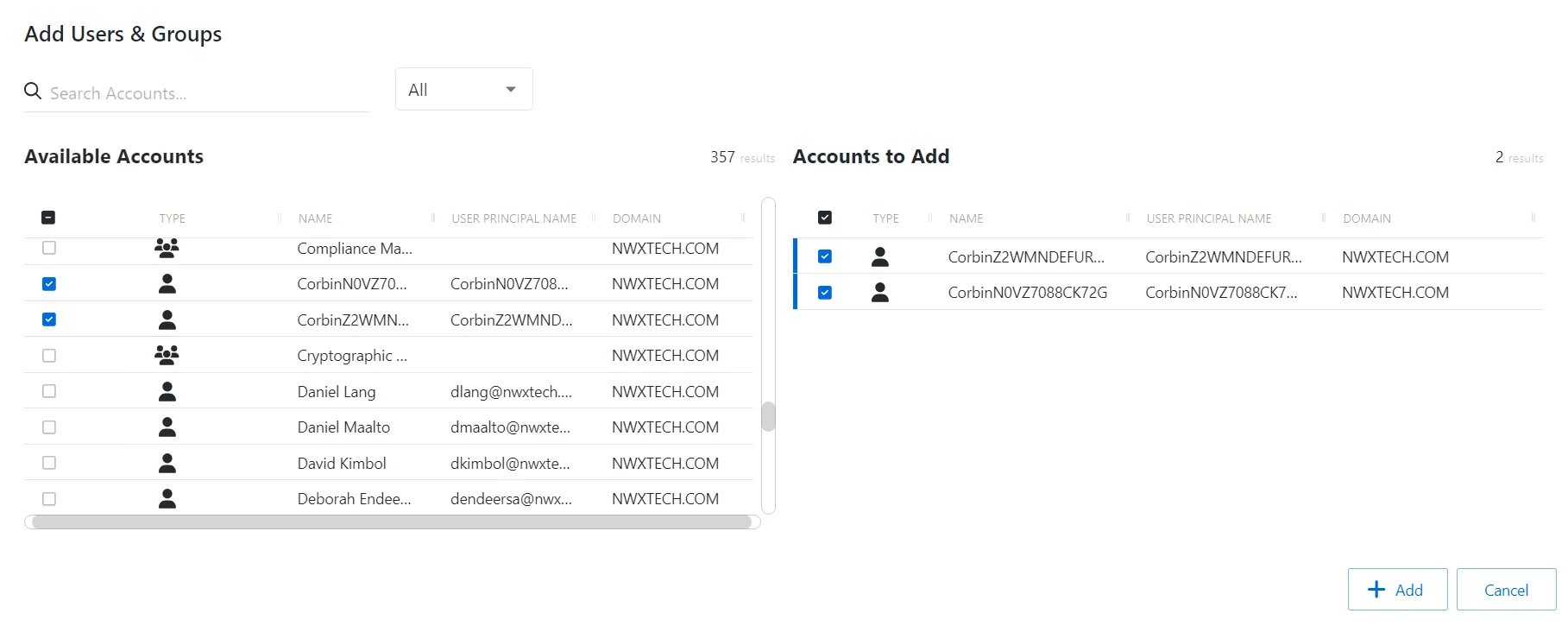Sort Accounts to Add by NAME column
The height and width of the screenshot is (626, 1568).
[x=966, y=218]
